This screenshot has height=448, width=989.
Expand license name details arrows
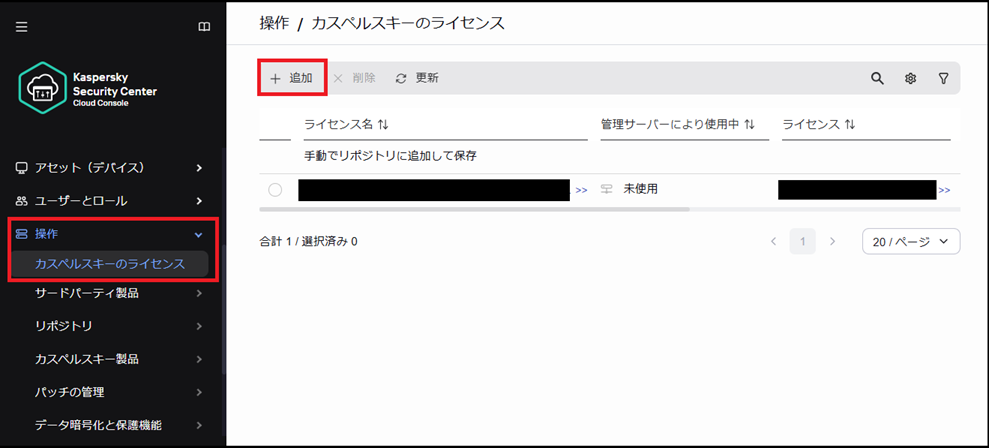coord(582,189)
